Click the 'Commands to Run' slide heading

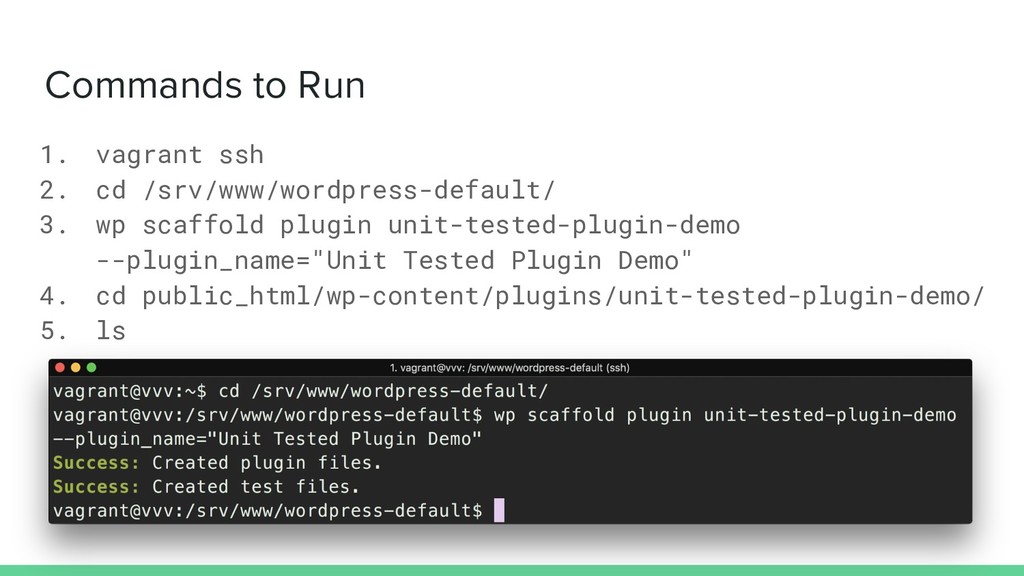[205, 86]
